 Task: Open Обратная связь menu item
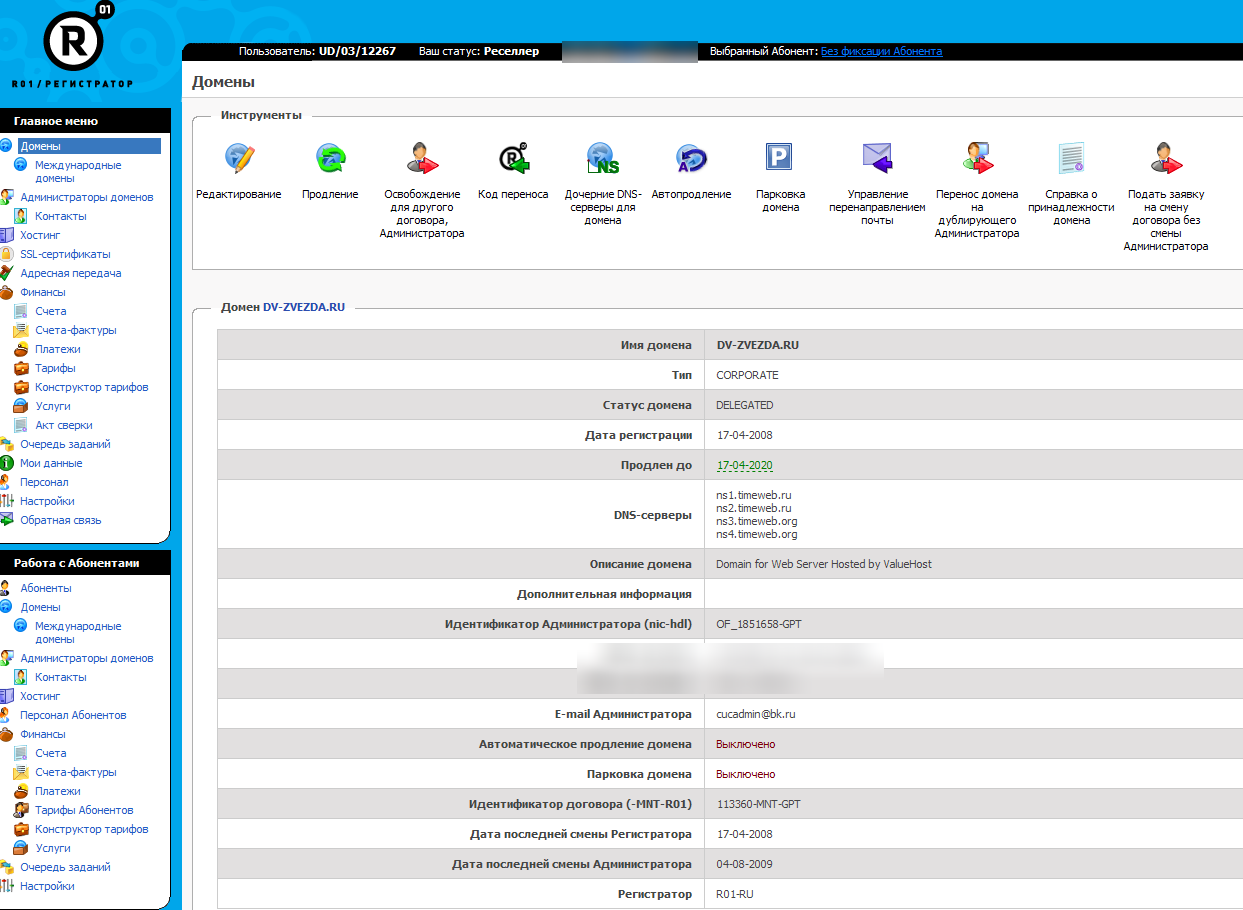click(60, 520)
